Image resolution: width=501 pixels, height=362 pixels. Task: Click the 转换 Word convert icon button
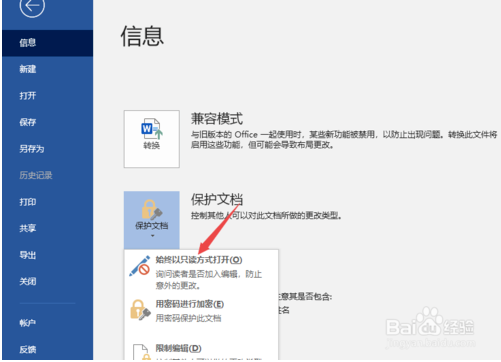(x=152, y=139)
